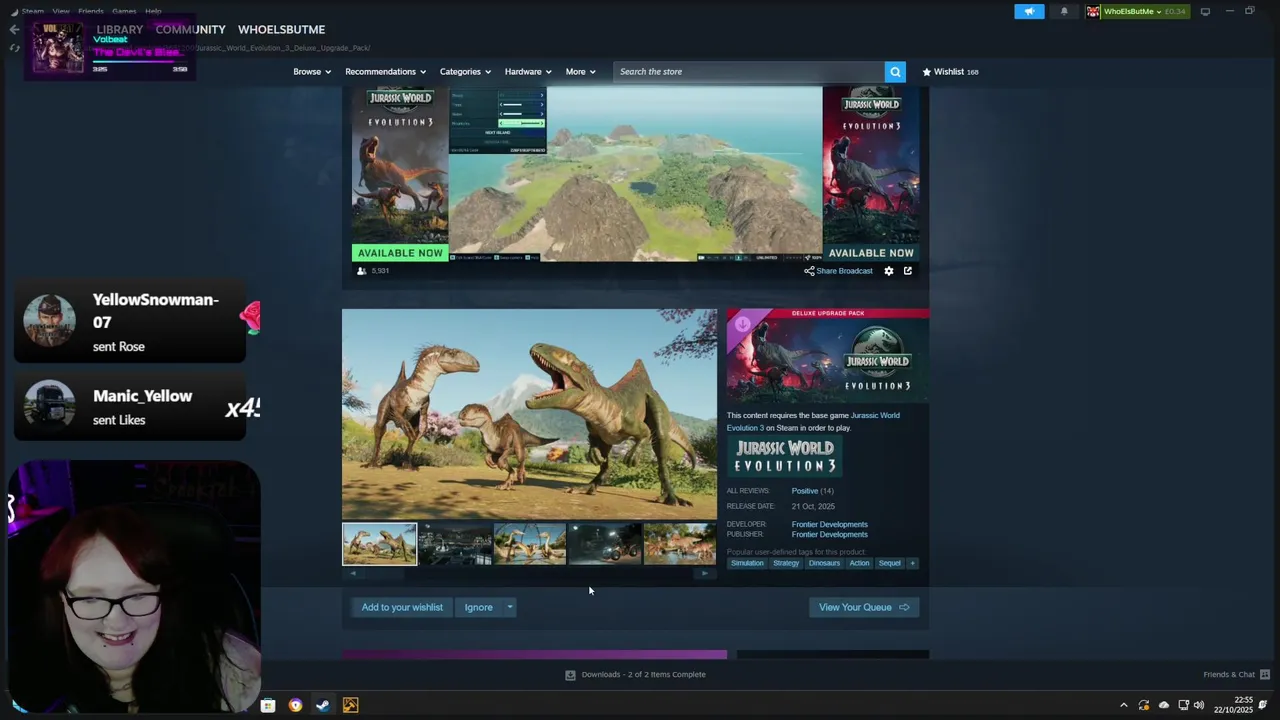Click the Dinosaurs tag
The width and height of the screenshot is (1280, 720).
coord(824,563)
